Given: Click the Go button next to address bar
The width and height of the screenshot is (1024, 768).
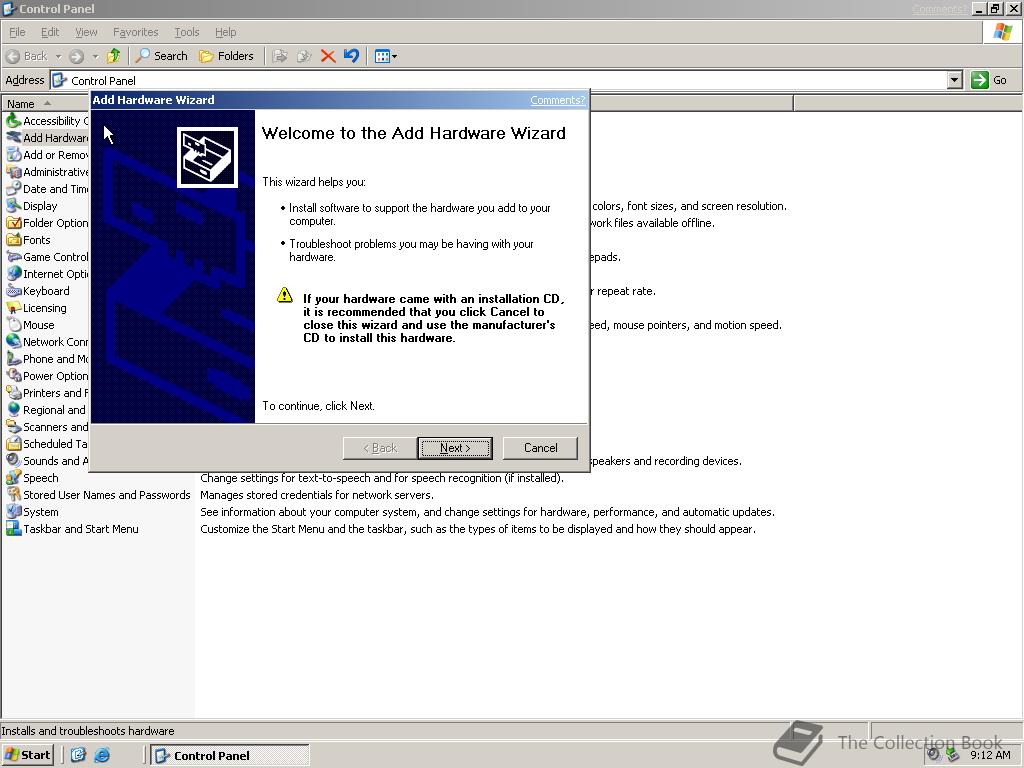Looking at the screenshot, I should [989, 80].
